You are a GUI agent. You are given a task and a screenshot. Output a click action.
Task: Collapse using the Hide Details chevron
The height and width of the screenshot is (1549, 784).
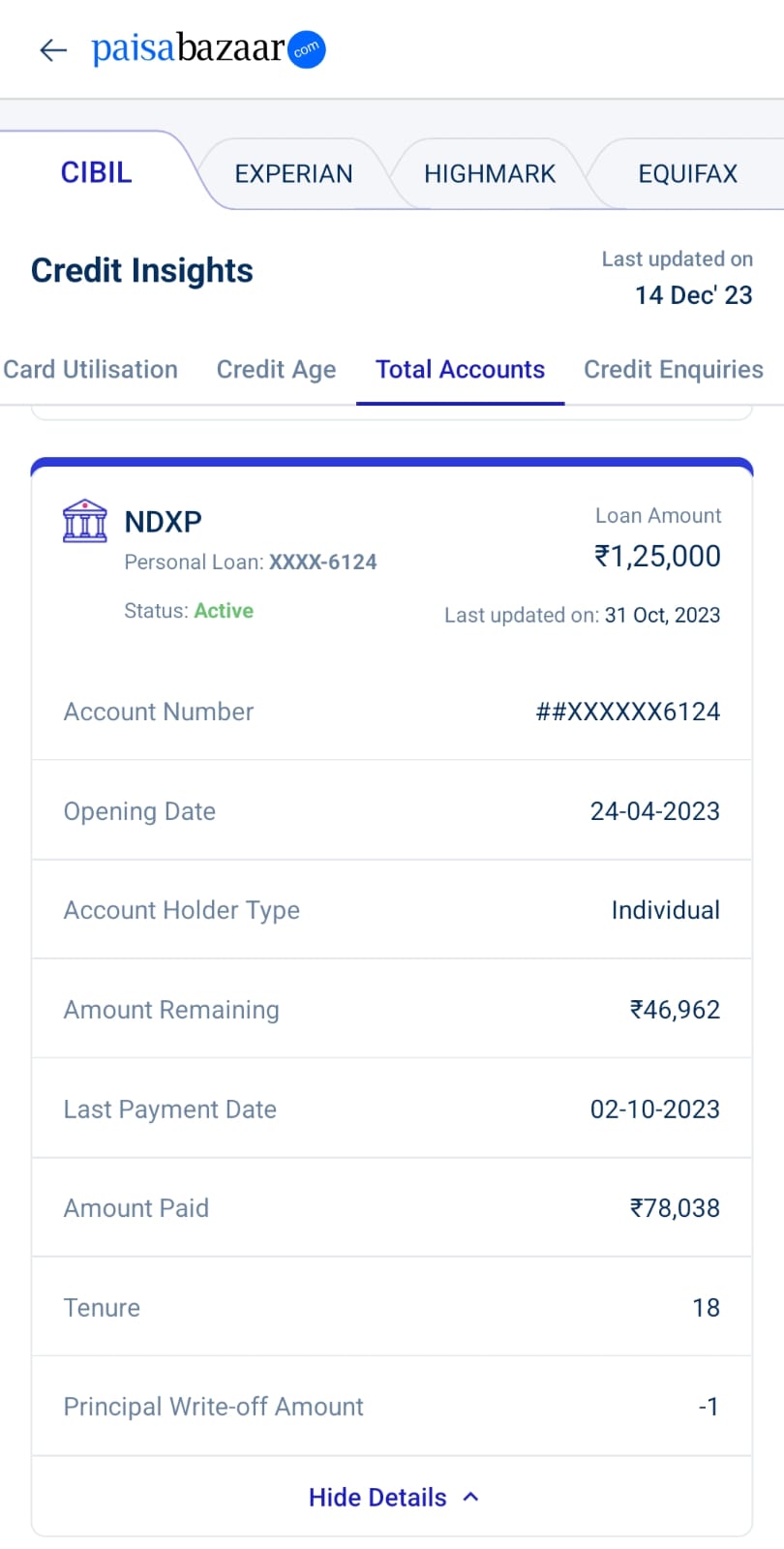click(x=471, y=1497)
